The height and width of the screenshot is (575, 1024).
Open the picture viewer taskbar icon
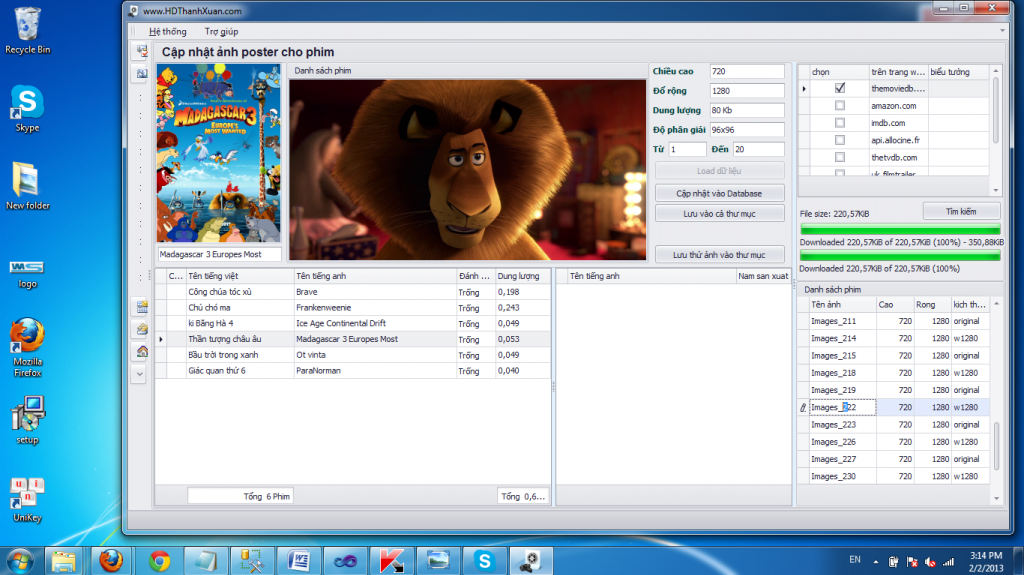pyautogui.click(x=438, y=561)
